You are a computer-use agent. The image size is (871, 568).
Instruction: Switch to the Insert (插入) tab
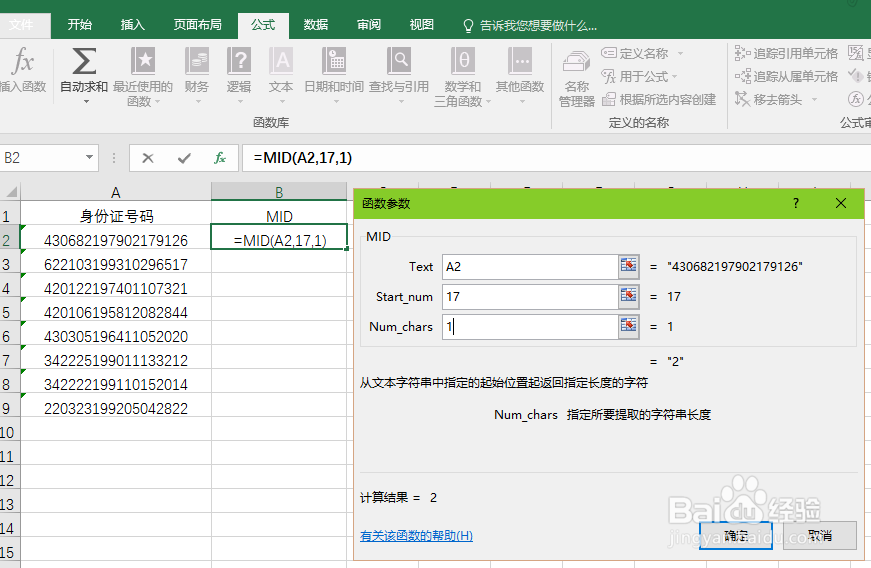click(132, 25)
